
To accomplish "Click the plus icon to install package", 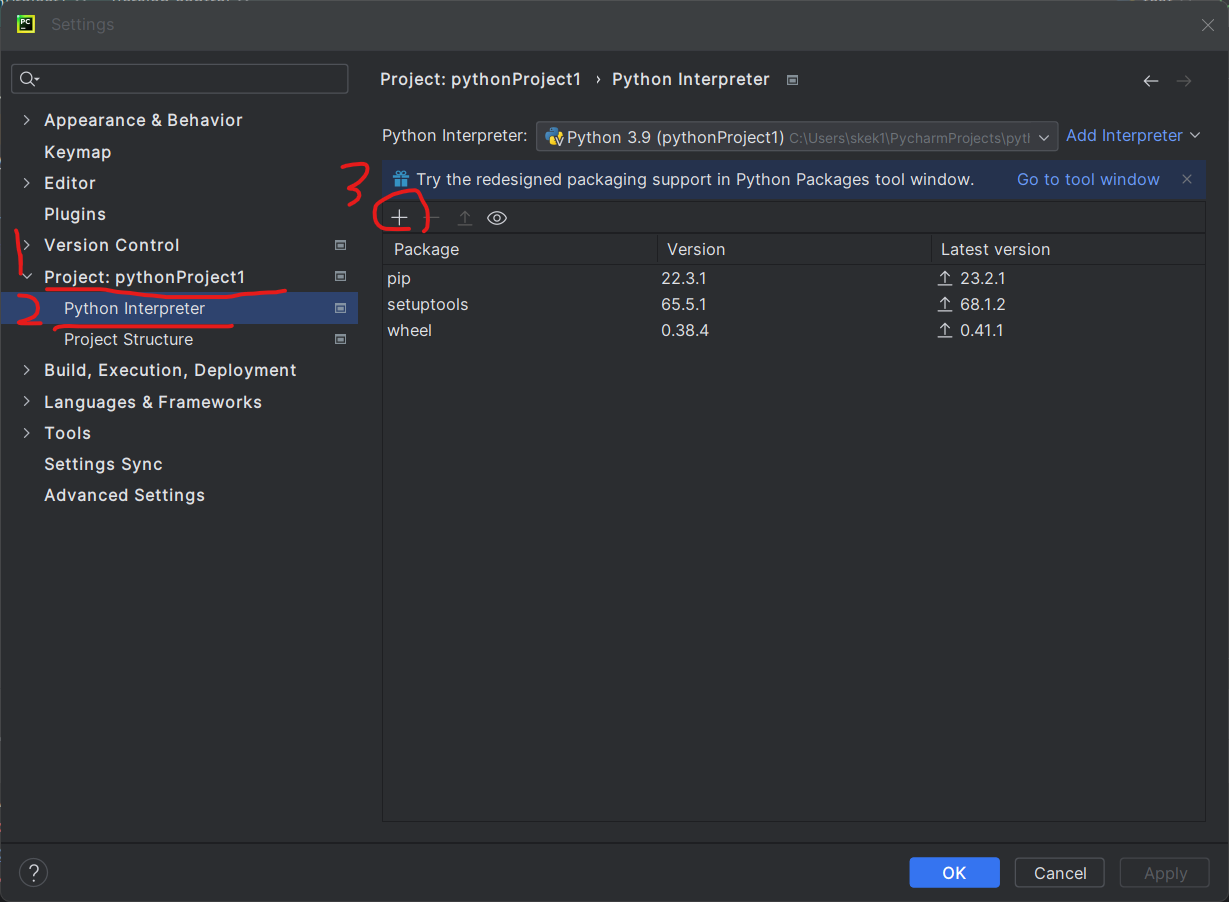I will [399, 217].
